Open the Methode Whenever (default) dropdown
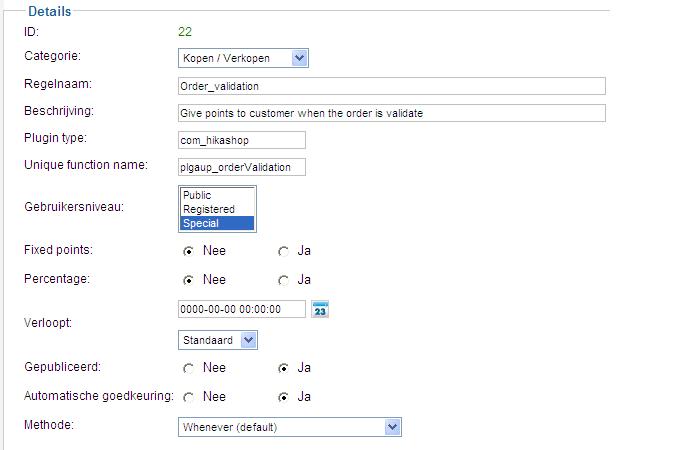 click(x=290, y=427)
